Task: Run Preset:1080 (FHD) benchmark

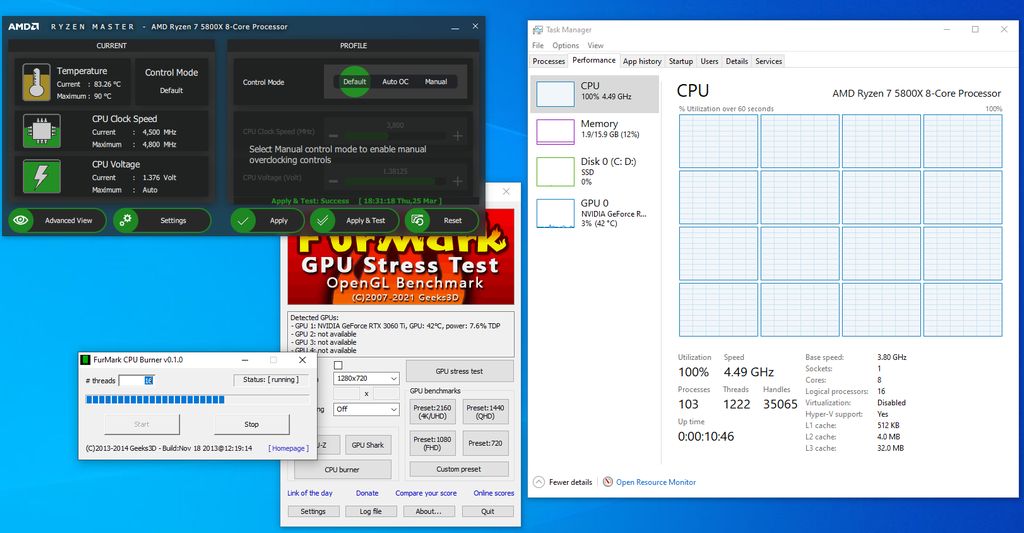Action: pos(432,444)
